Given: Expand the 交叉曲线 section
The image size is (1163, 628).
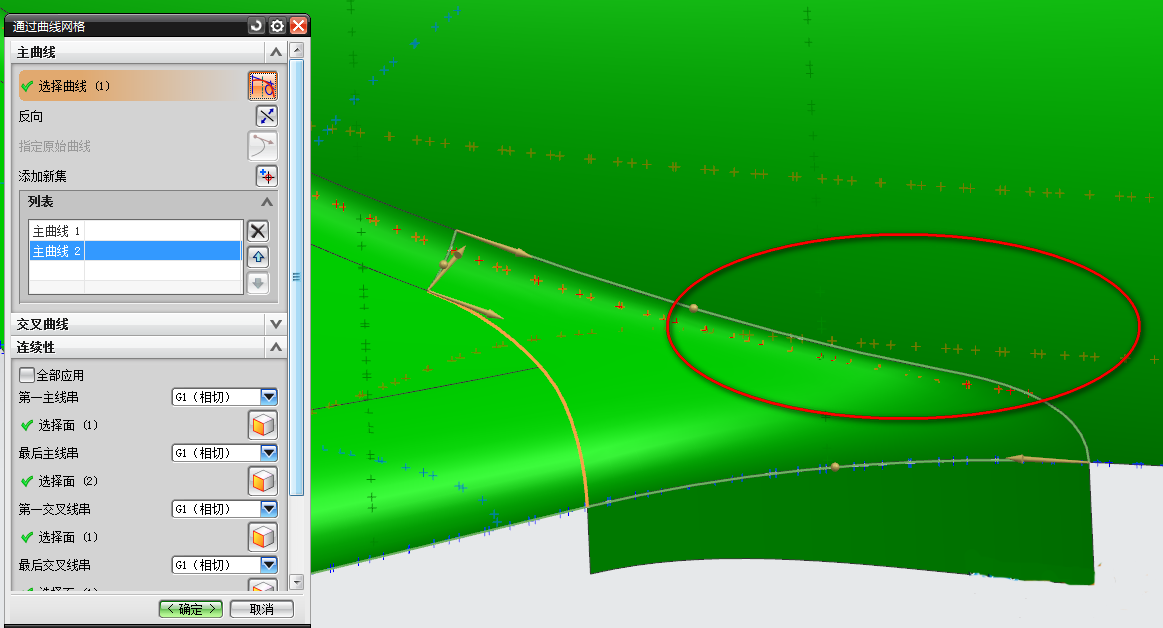Looking at the screenshot, I should 276,324.
